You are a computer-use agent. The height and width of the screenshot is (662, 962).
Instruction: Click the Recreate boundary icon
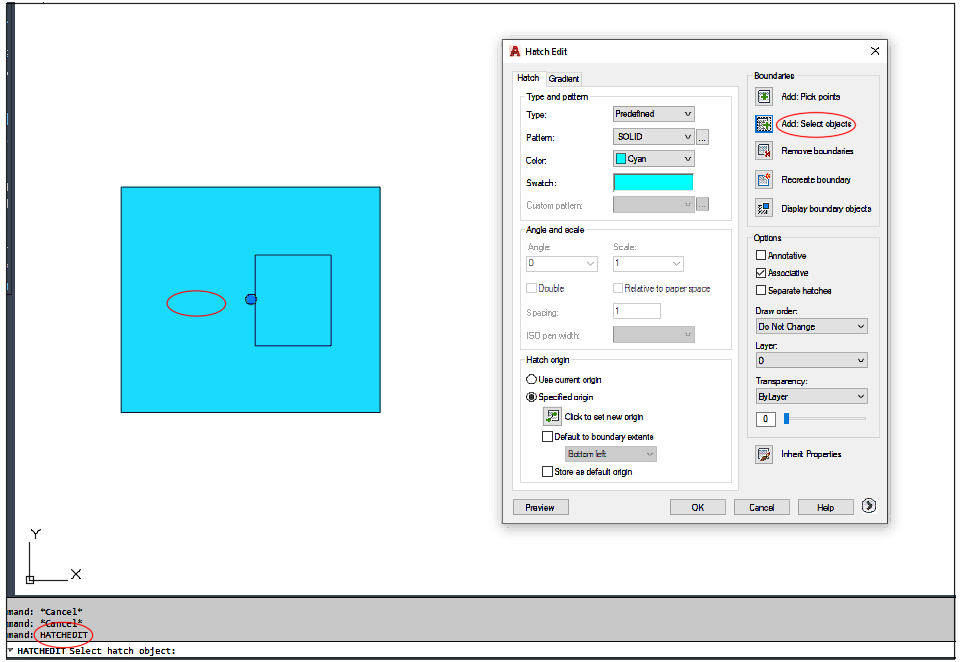pyautogui.click(x=764, y=180)
